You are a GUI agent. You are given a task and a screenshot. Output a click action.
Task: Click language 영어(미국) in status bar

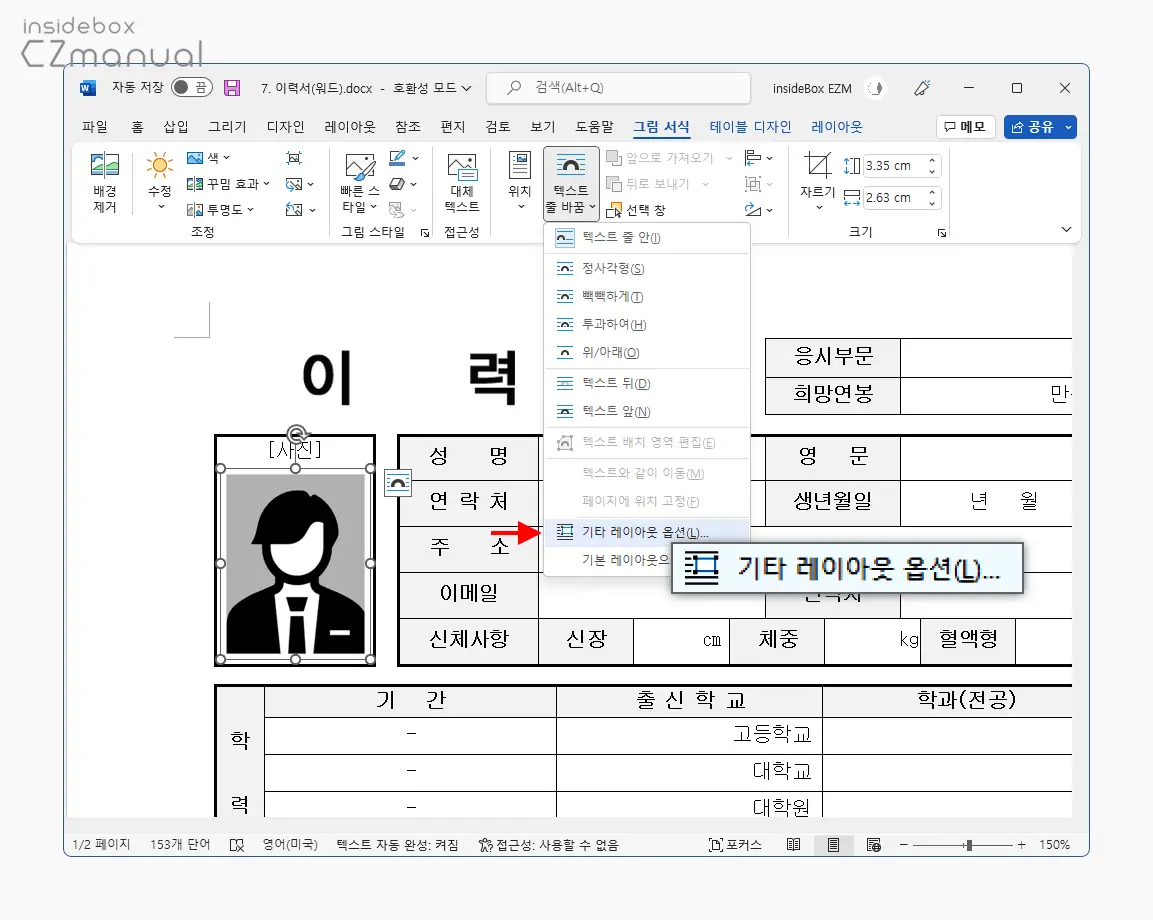tap(290, 845)
